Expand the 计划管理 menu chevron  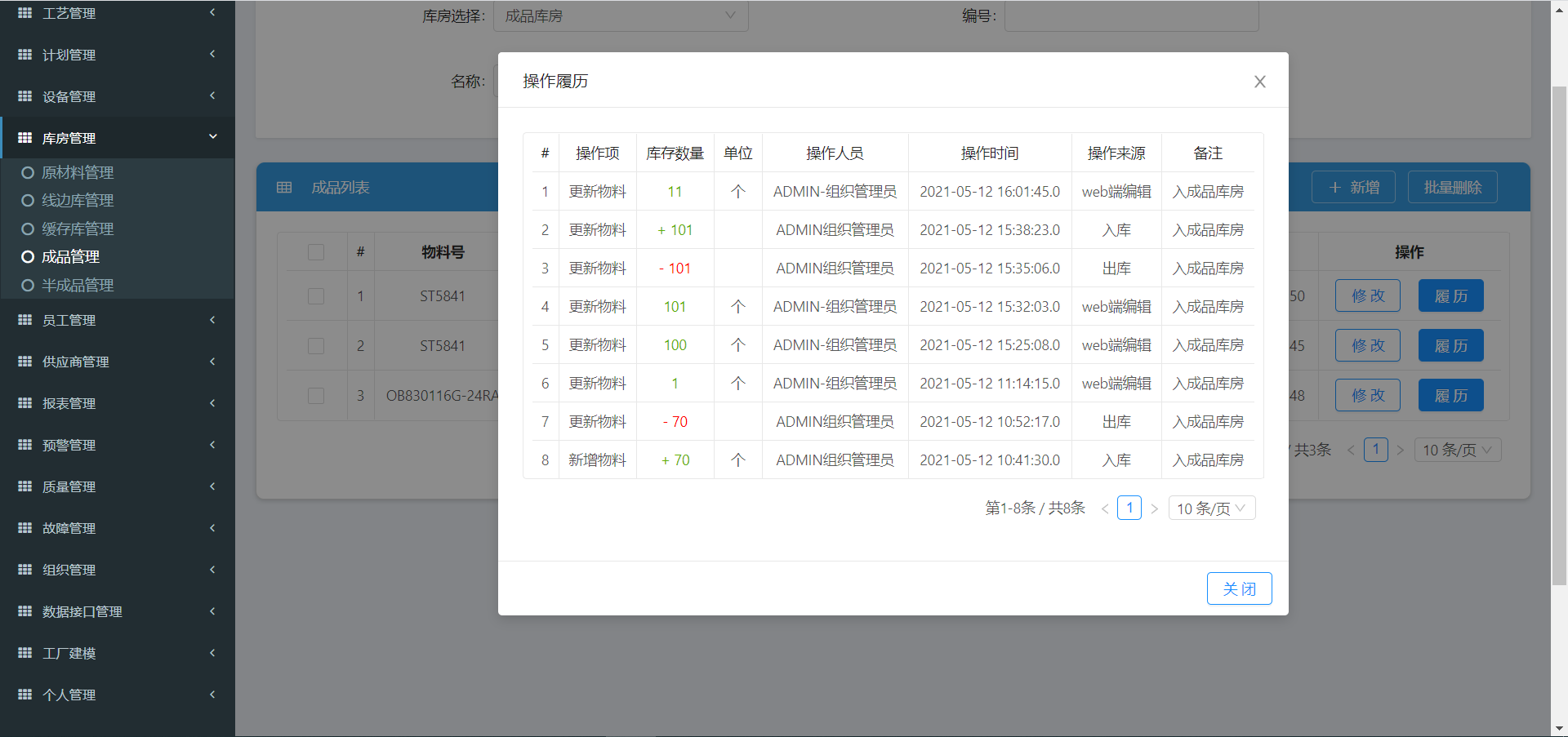point(212,54)
